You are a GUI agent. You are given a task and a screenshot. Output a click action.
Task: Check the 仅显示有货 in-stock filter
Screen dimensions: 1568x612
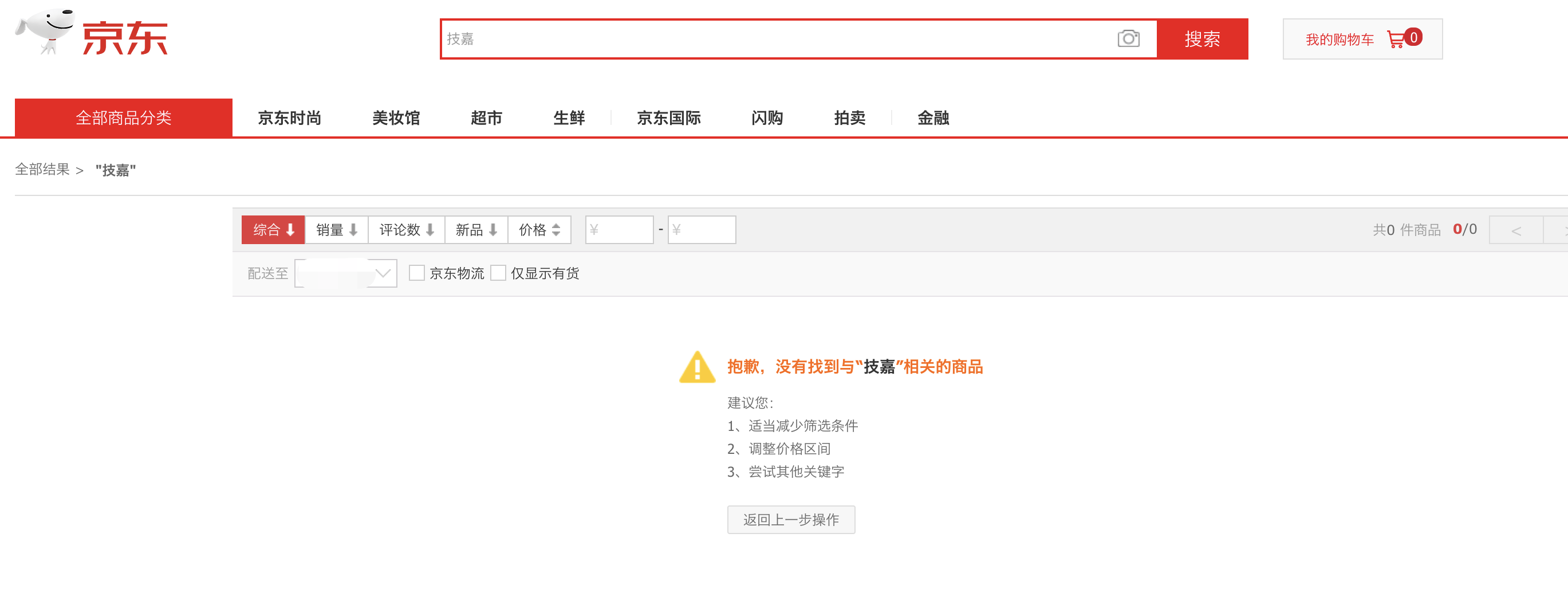pos(498,273)
